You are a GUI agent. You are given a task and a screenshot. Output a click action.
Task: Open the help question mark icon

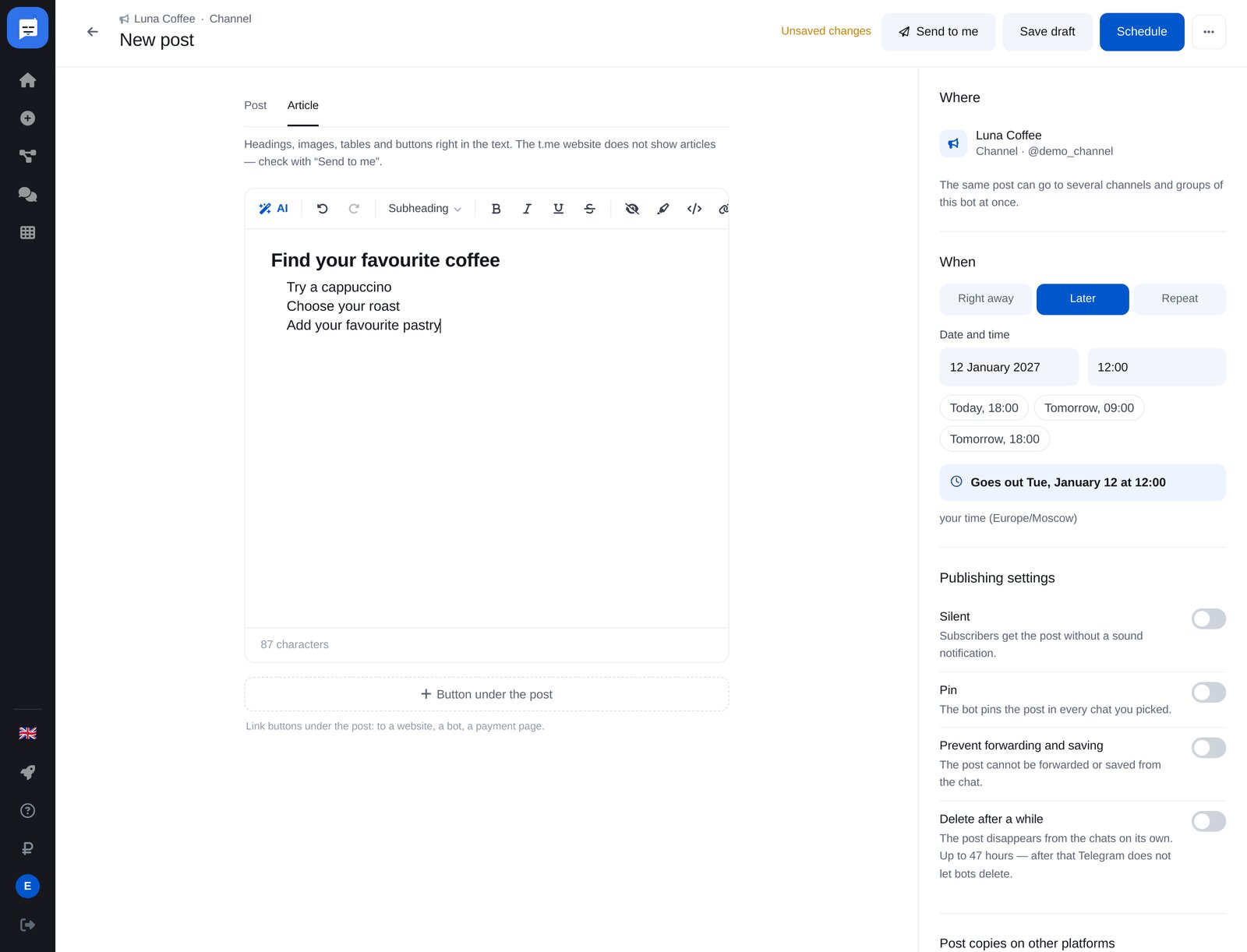pyautogui.click(x=27, y=811)
